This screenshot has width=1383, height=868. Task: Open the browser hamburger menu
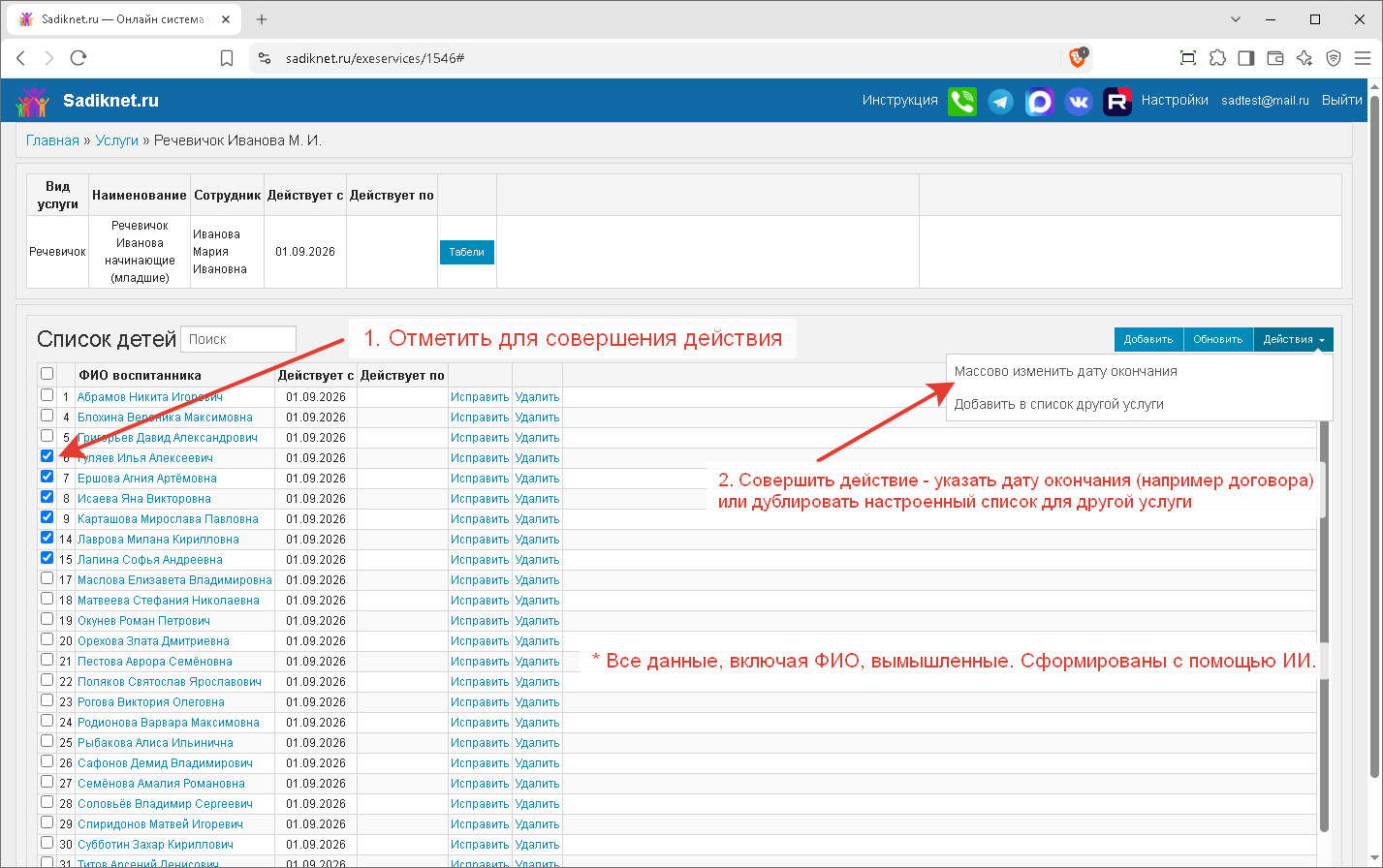(x=1363, y=58)
